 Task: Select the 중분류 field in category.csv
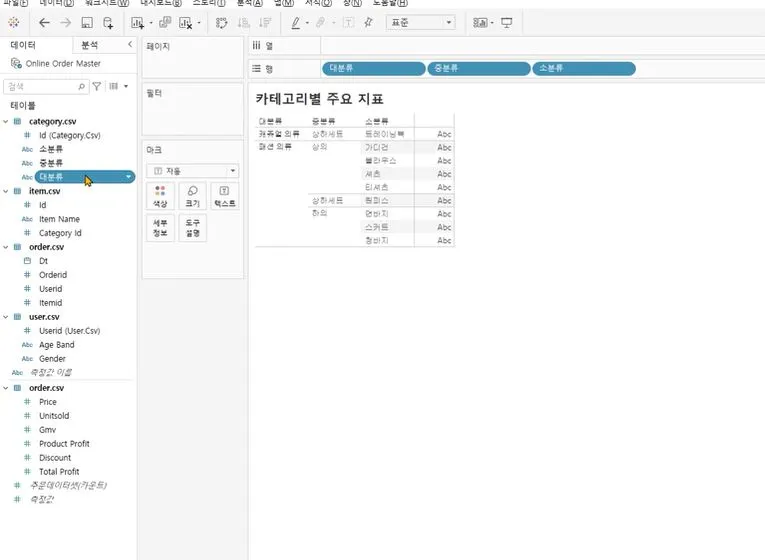pyautogui.click(x=51, y=163)
